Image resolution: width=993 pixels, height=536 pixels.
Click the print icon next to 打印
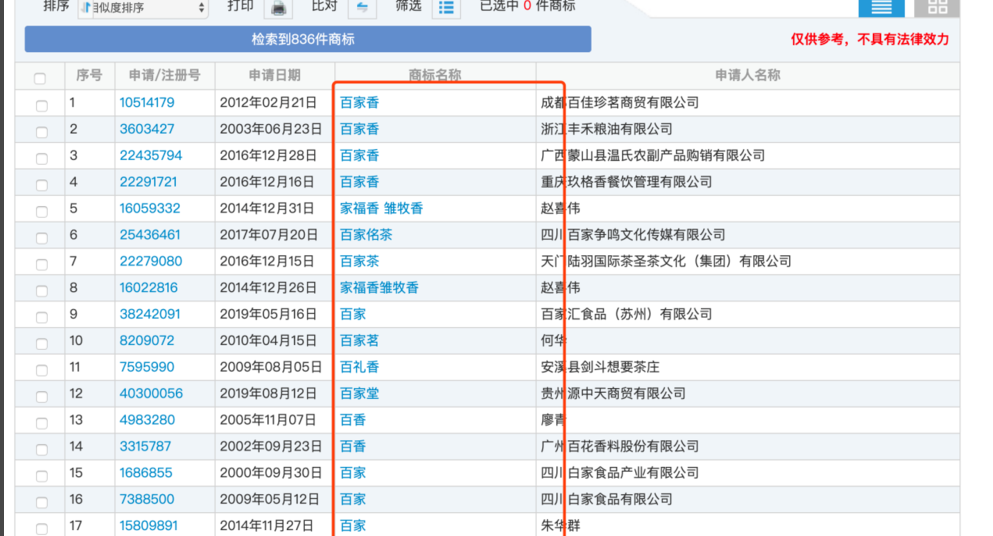pos(279,8)
